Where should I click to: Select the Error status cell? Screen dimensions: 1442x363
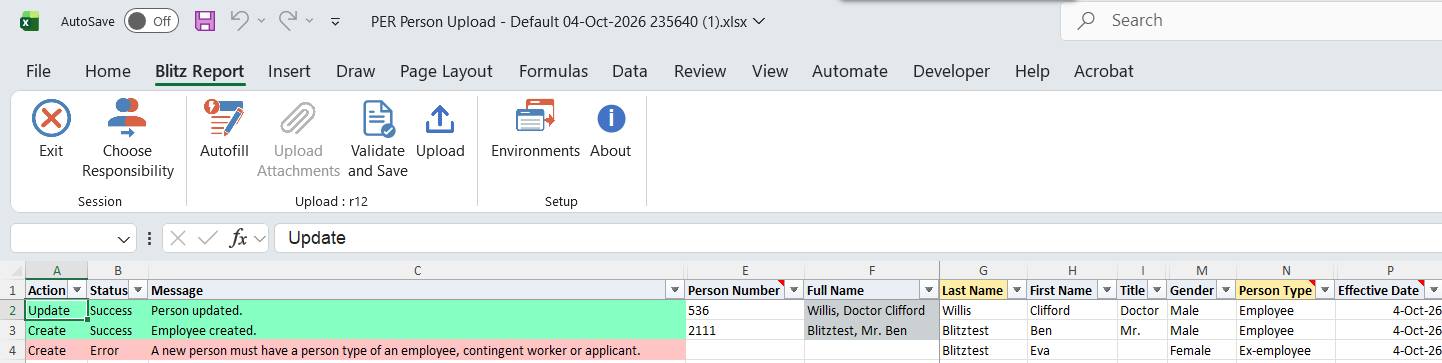point(118,351)
